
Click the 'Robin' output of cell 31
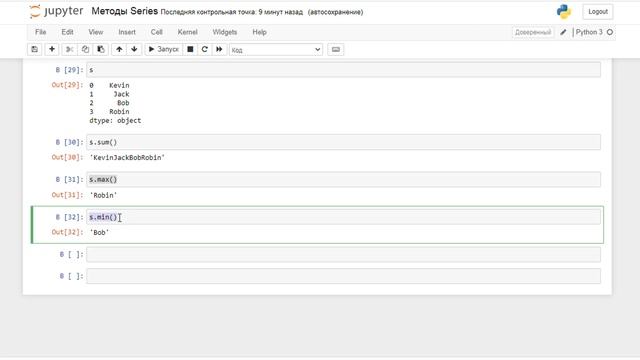pyautogui.click(x=103, y=195)
